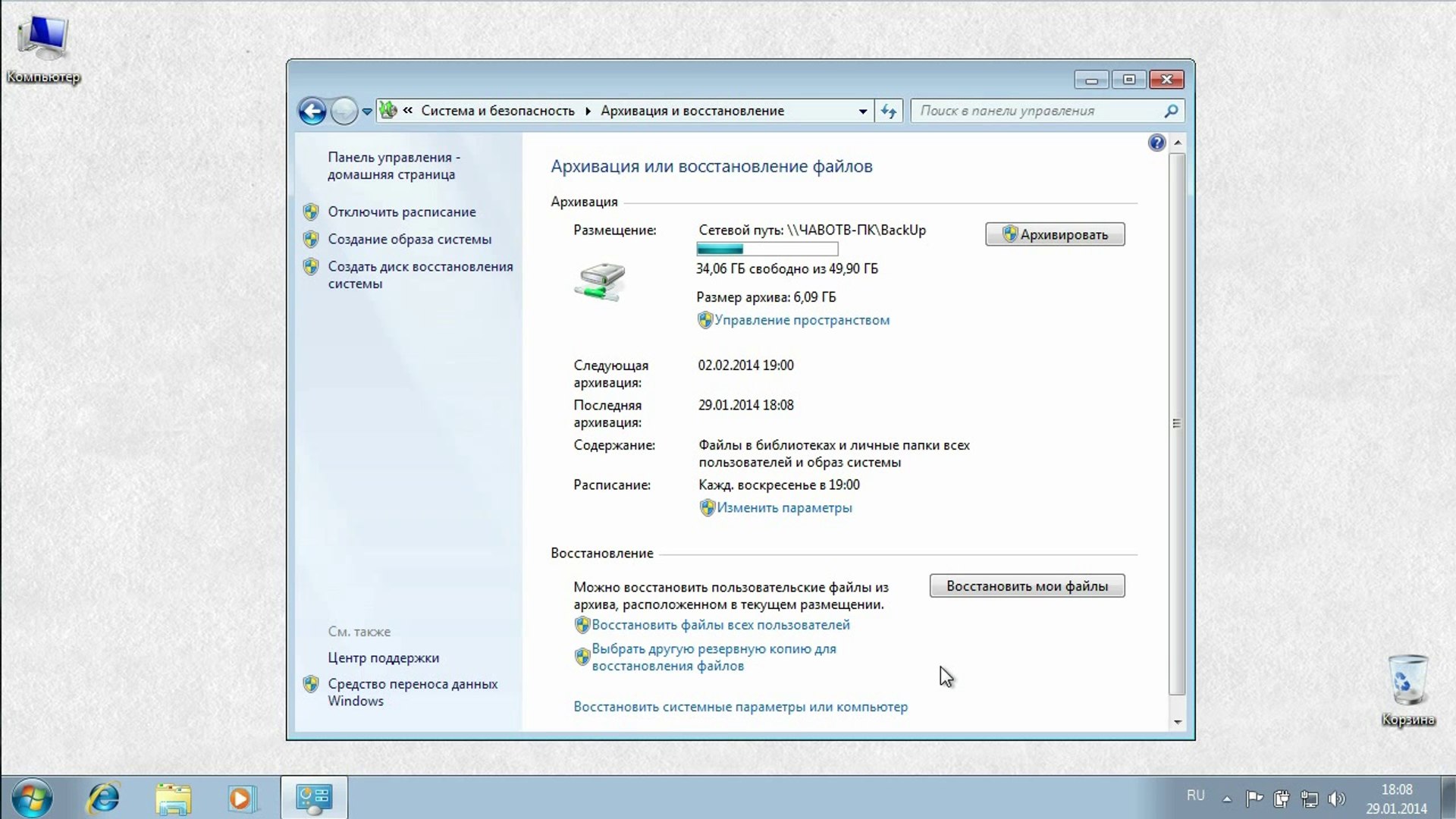Click shield icon beside 'Выбрать другую резервную копию'
Image resolution: width=1456 pixels, height=819 pixels.
coord(582,657)
